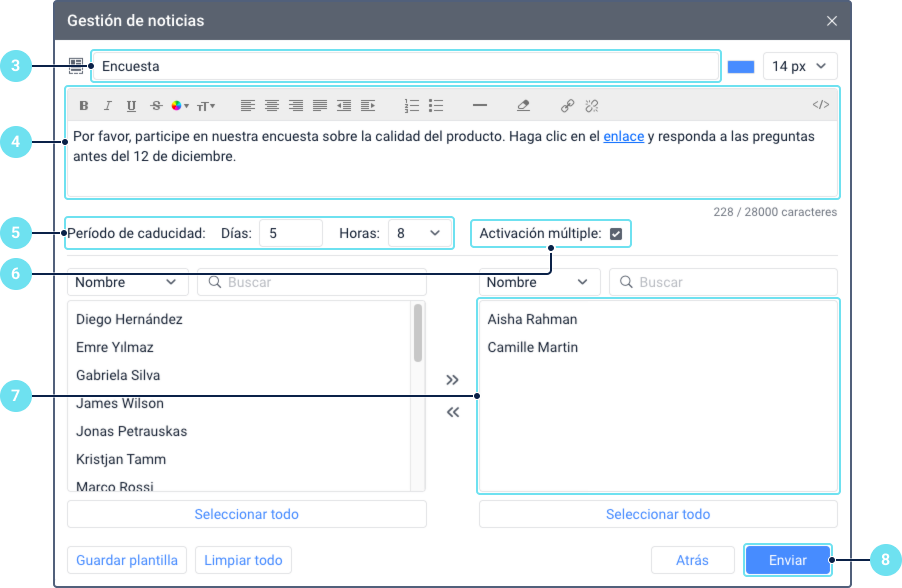902x588 pixels.
Task: Insert a link with the chain icon
Action: tap(567, 106)
